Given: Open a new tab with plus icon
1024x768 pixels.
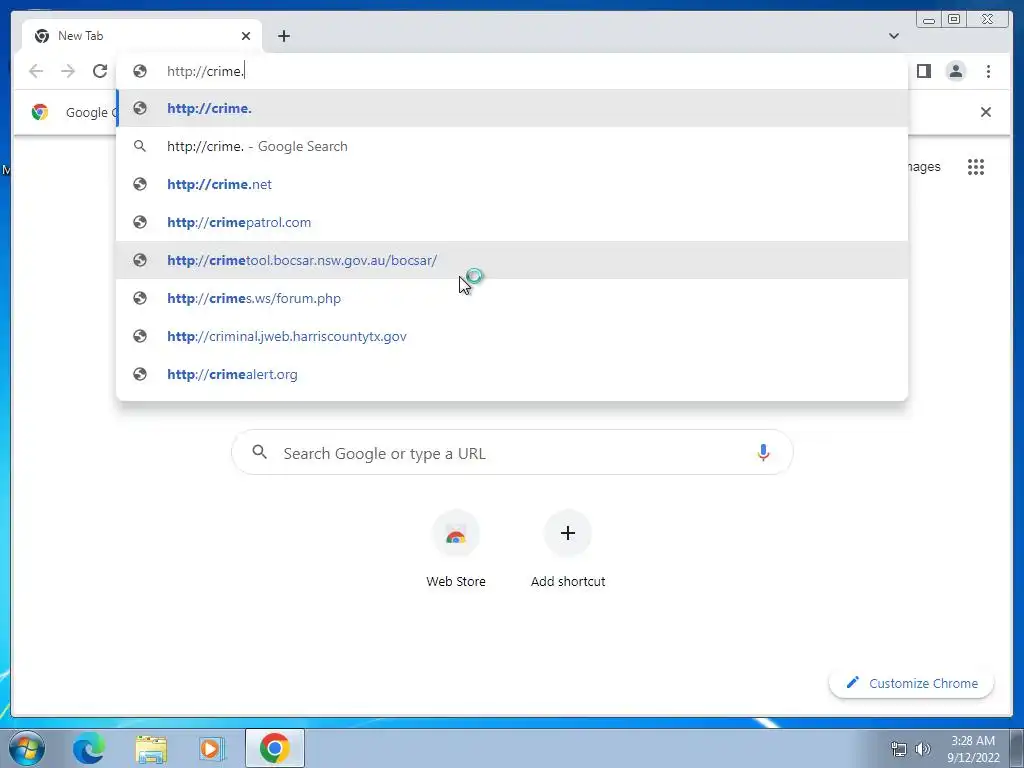Looking at the screenshot, I should [283, 36].
